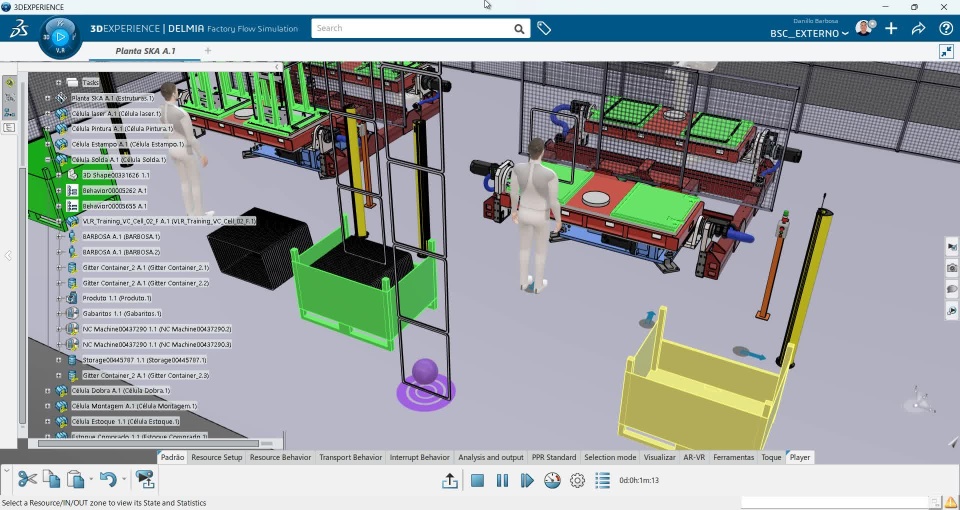Click the export icon beside Undo

(x=146, y=479)
